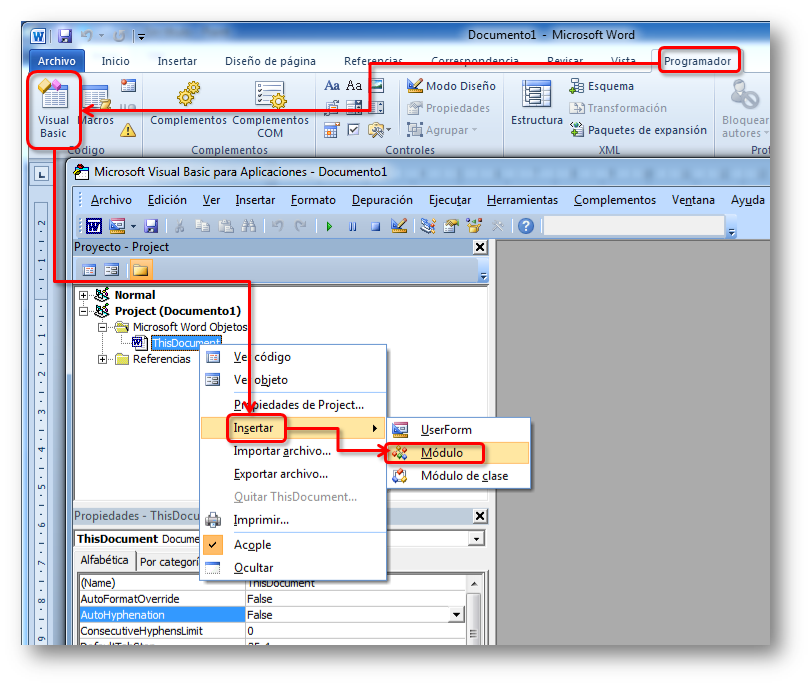Open Insertar submenu in context menu
The width and height of the screenshot is (812, 687).
coord(293,428)
